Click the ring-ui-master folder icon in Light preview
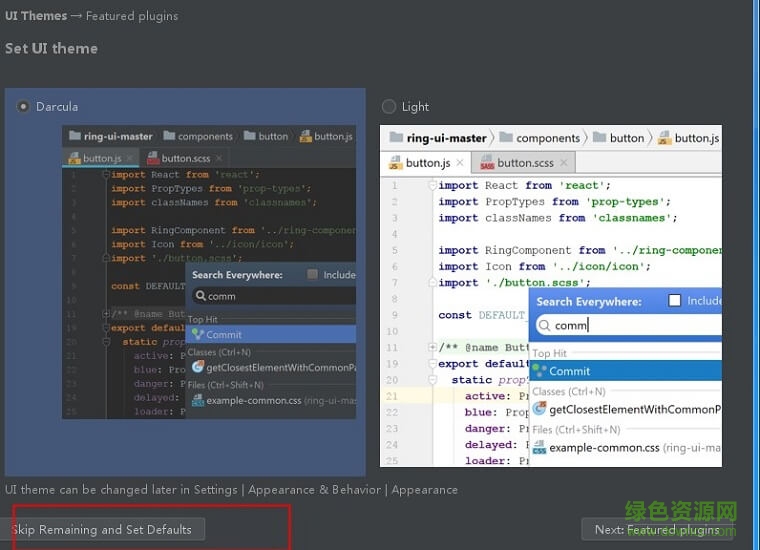The width and height of the screenshot is (760, 550). coord(396,138)
